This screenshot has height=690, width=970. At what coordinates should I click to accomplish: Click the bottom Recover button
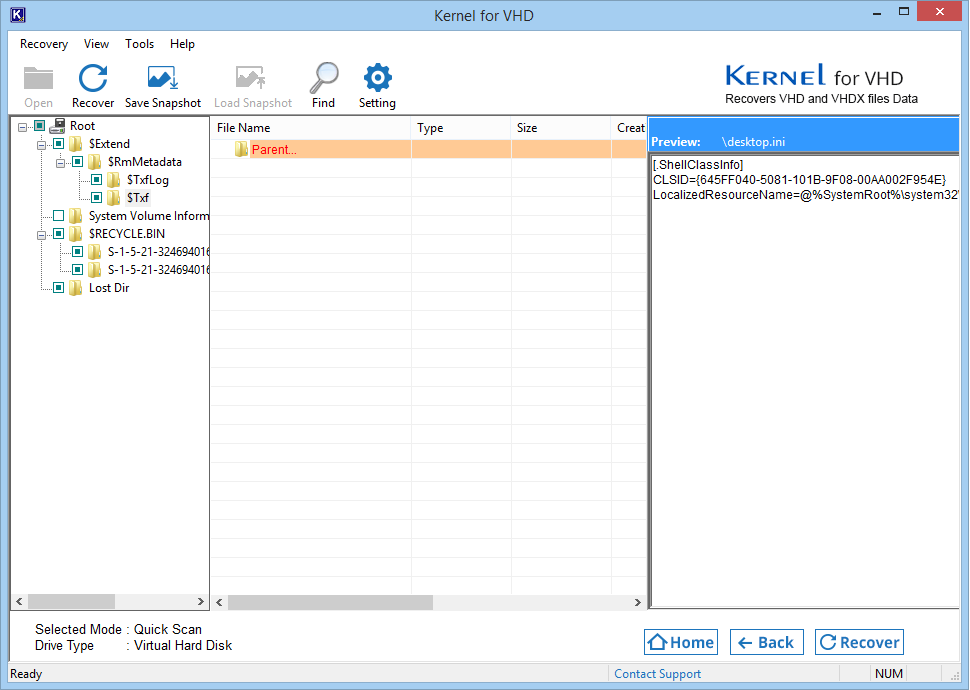tap(859, 642)
